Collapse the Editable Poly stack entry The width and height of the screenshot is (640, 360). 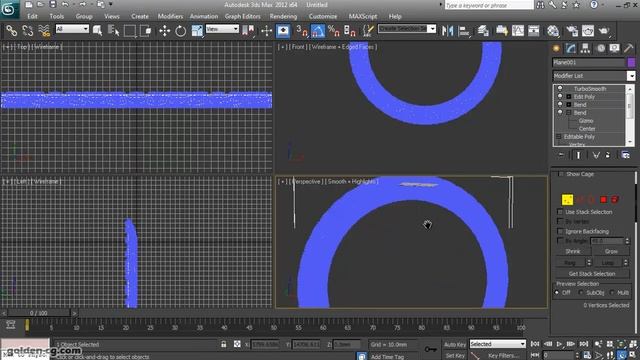pos(559,137)
